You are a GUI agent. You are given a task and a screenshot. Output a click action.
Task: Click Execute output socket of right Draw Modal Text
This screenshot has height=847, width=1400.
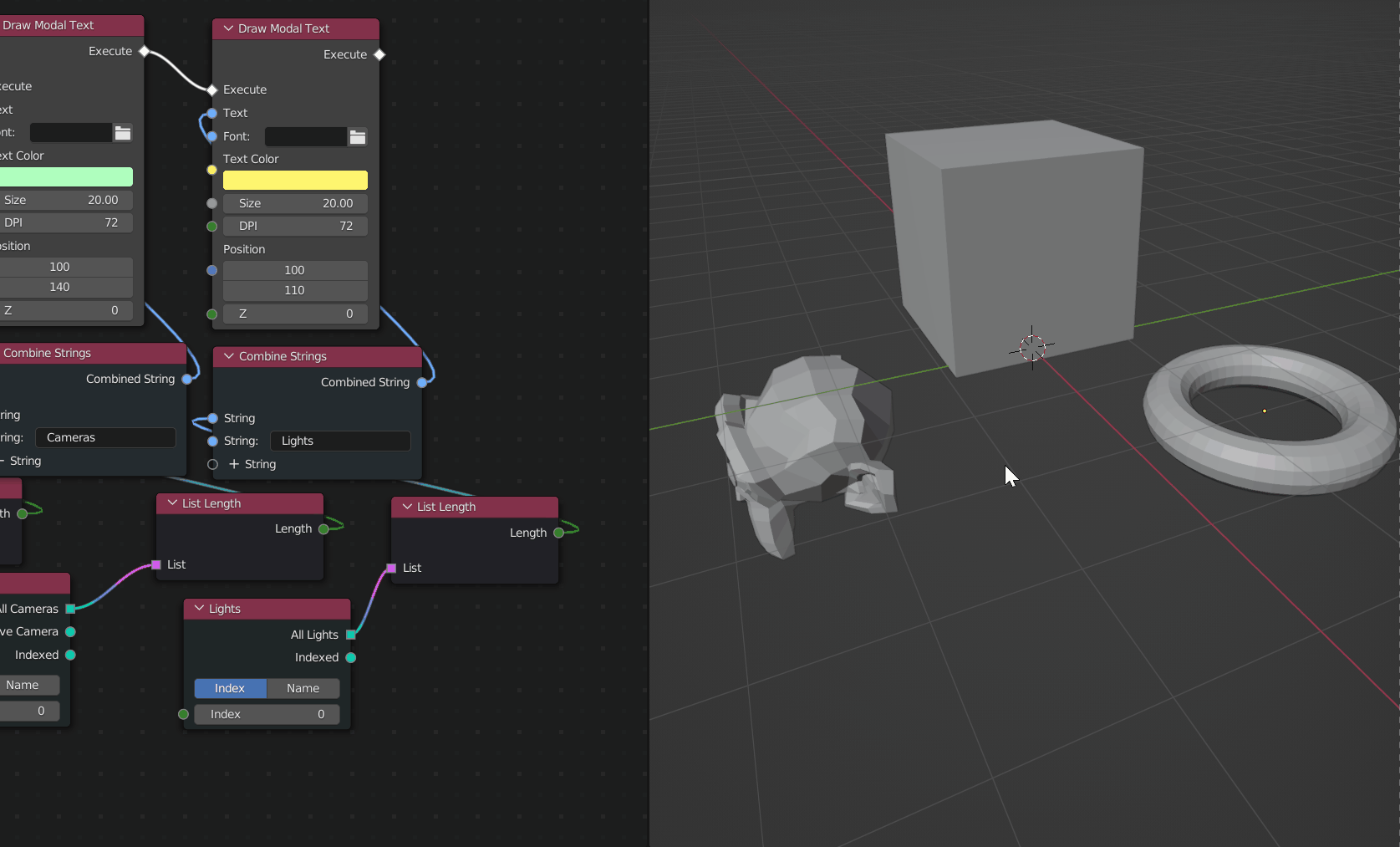pos(379,55)
